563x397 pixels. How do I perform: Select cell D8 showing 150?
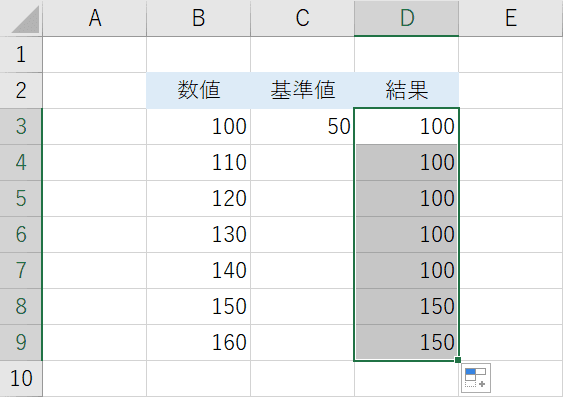[x=406, y=307]
